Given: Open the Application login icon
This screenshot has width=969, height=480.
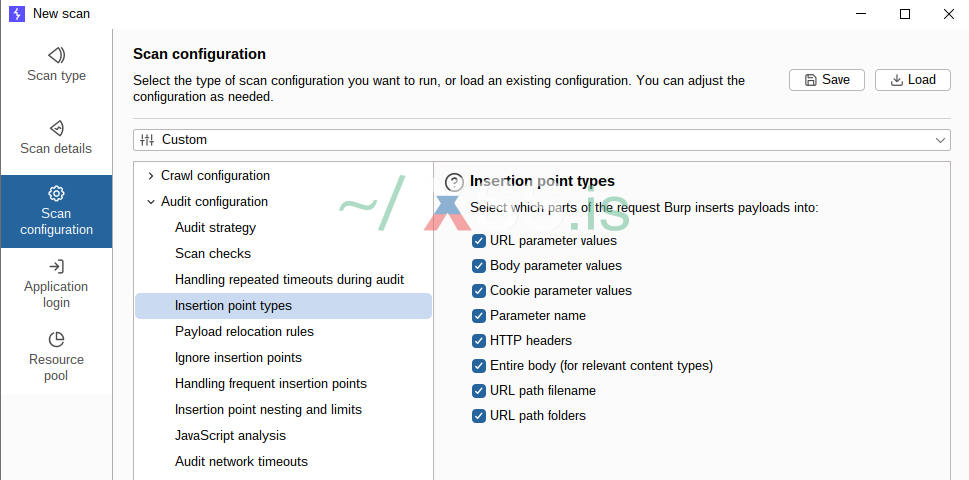Looking at the screenshot, I should [x=56, y=266].
